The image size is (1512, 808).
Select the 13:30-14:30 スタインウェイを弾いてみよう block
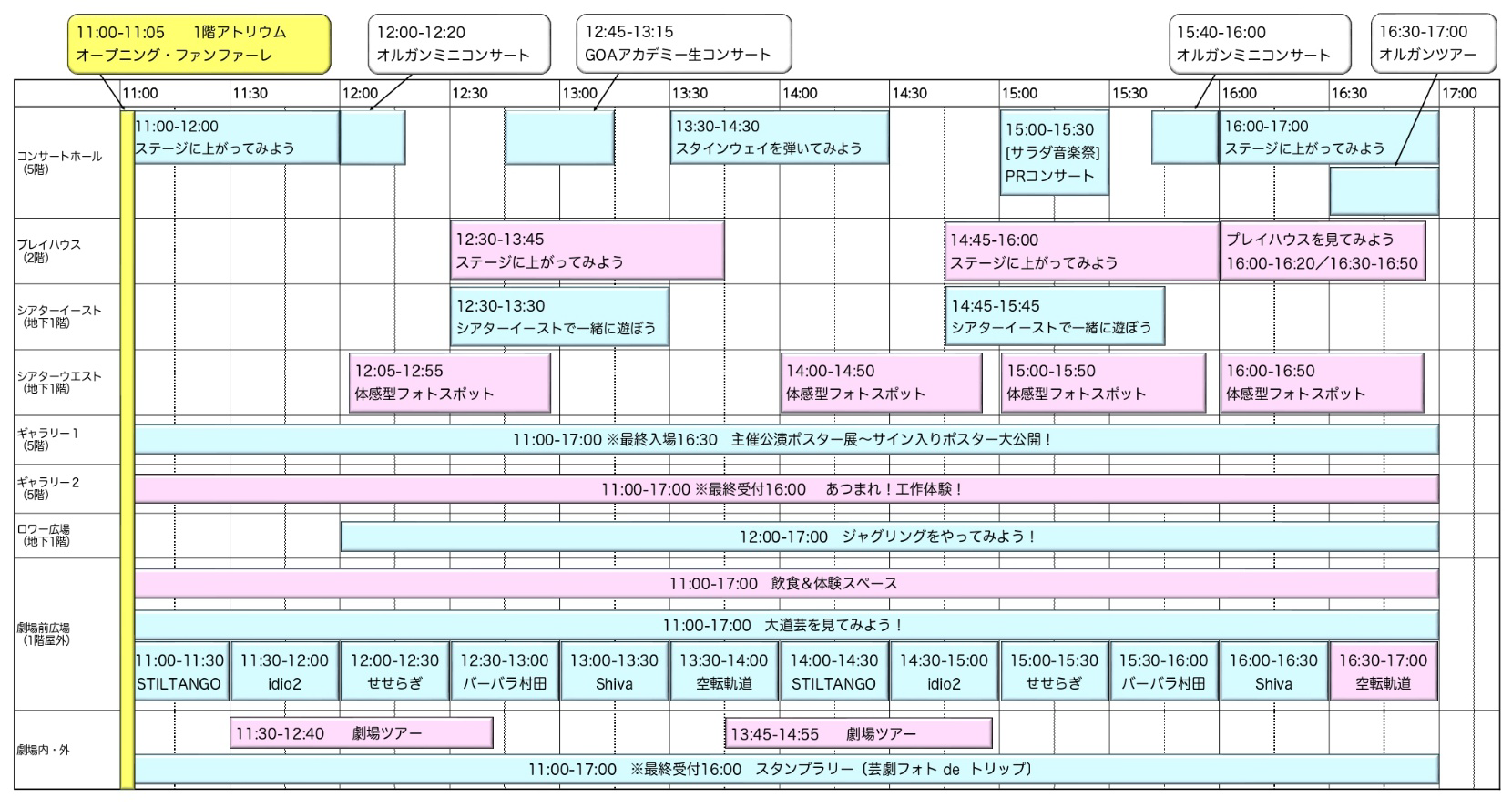(x=779, y=138)
